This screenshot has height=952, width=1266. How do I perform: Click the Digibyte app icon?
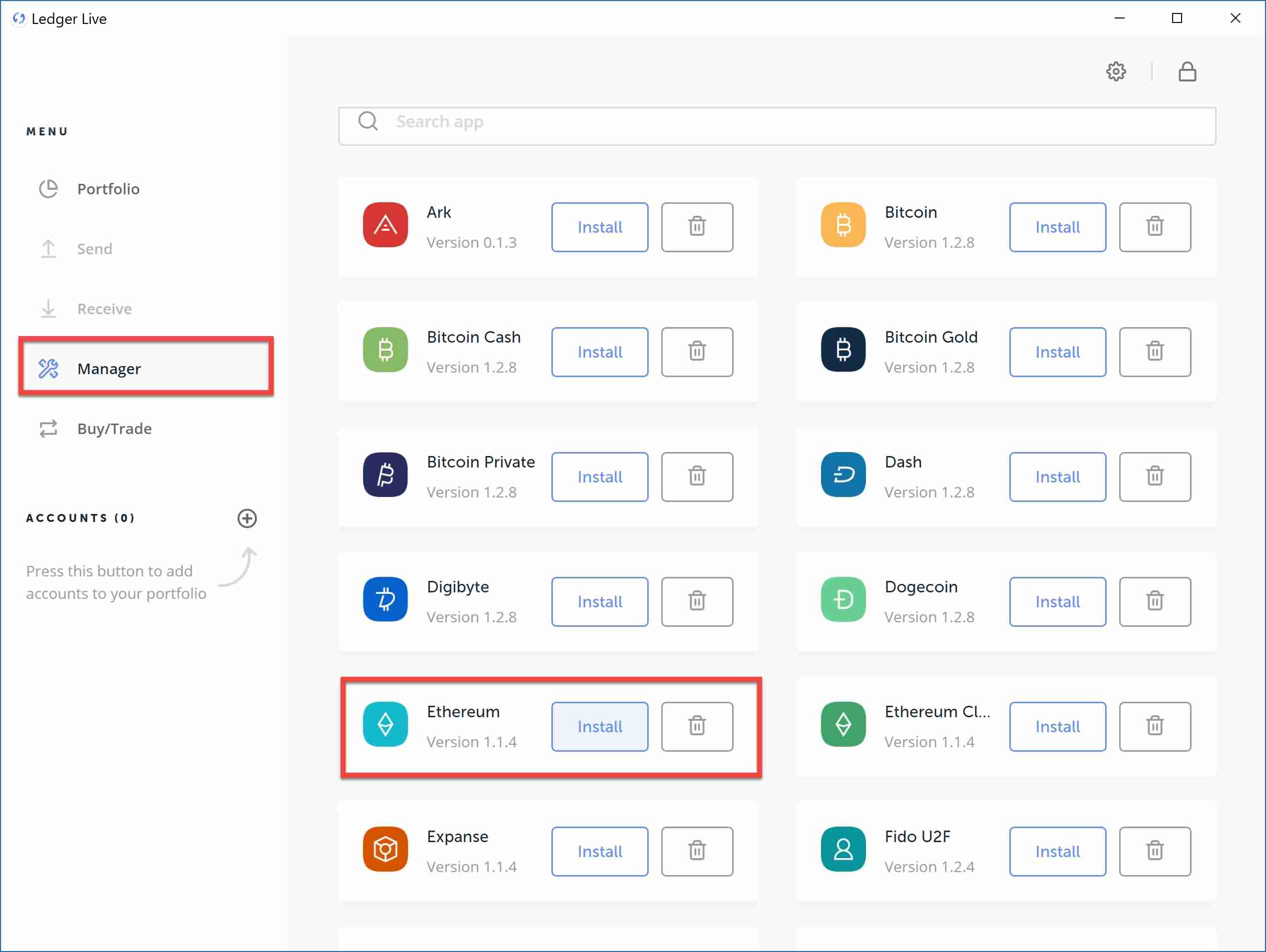tap(385, 599)
